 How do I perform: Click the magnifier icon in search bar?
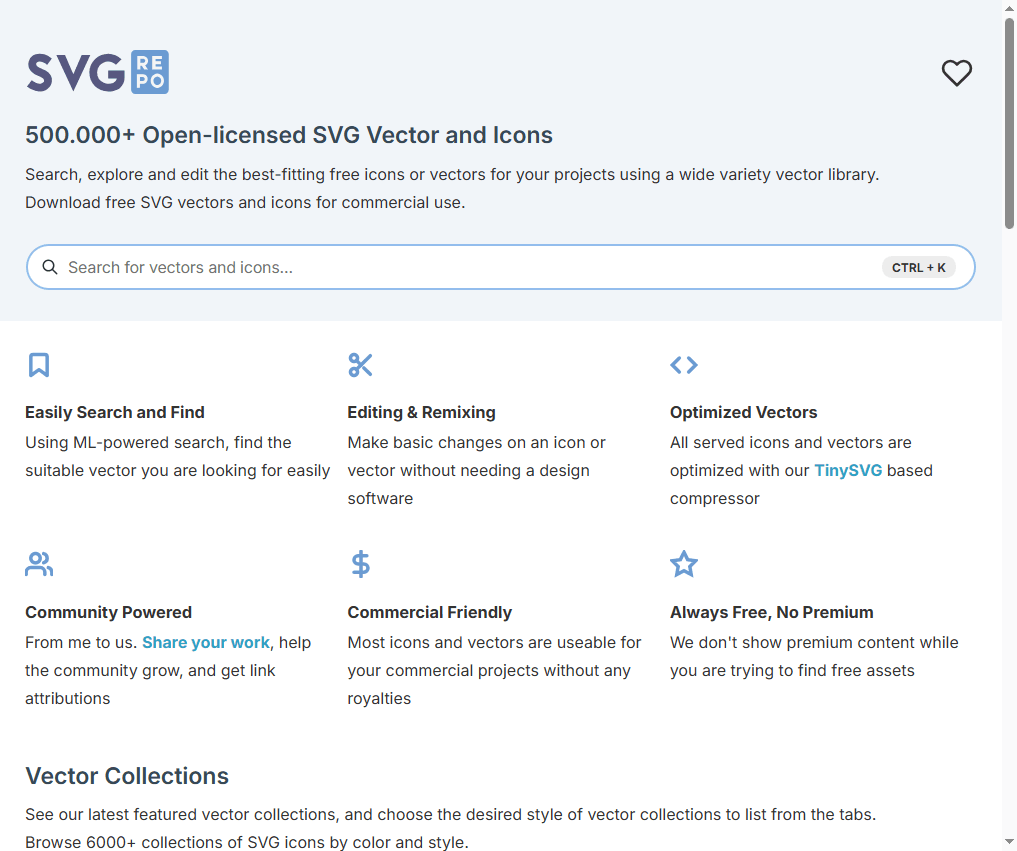click(x=50, y=267)
